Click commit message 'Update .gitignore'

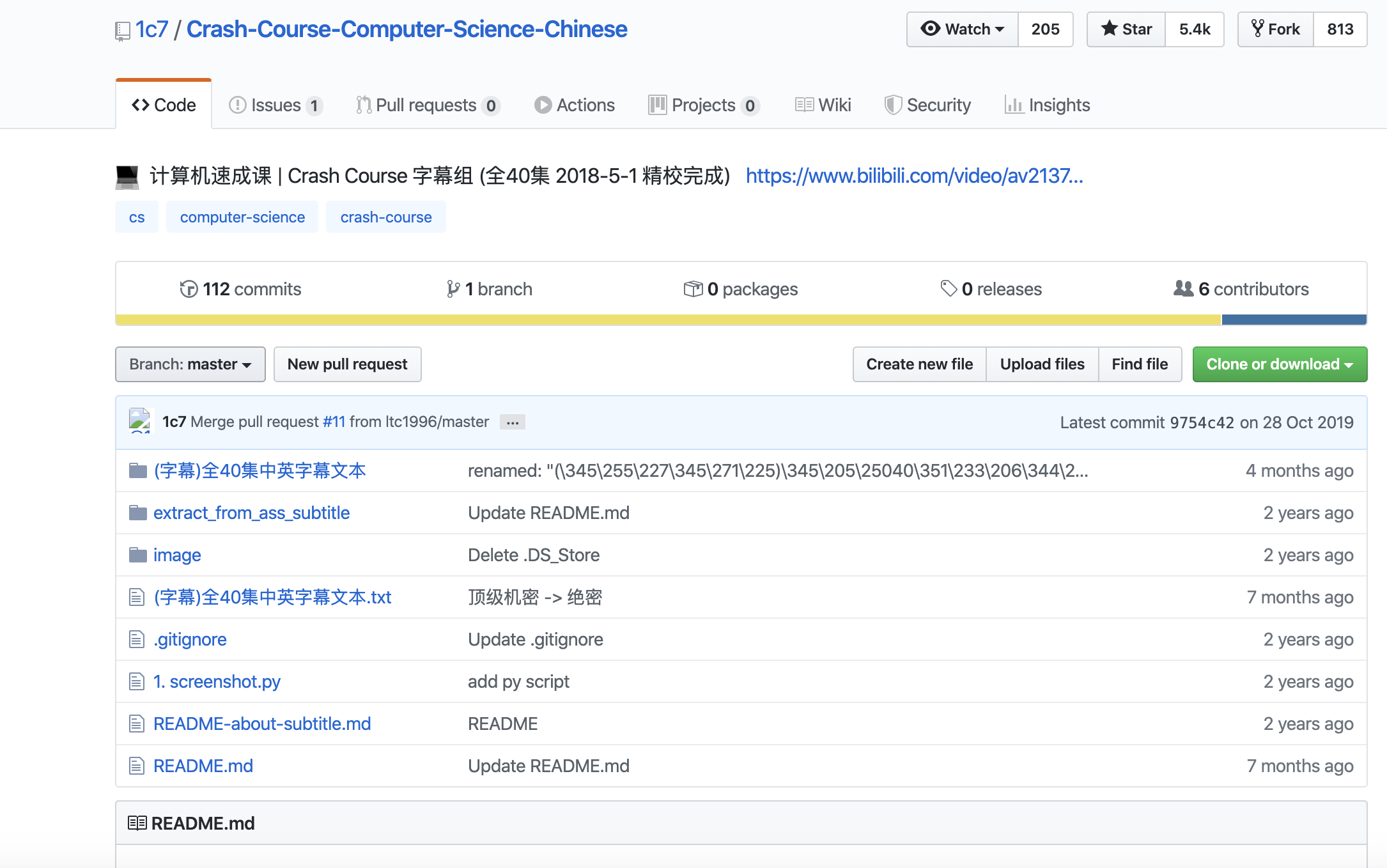pos(536,639)
